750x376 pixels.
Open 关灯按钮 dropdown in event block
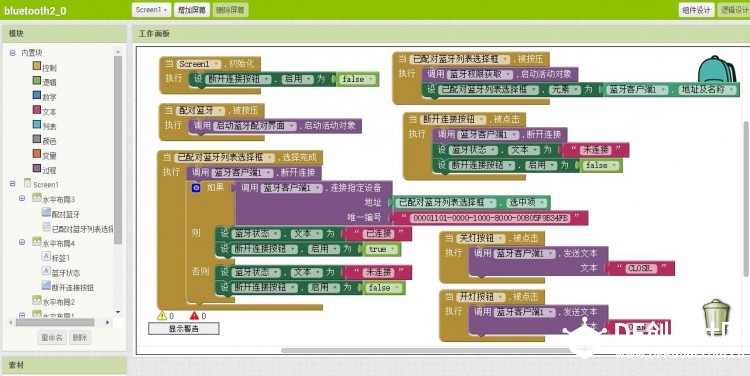[x=481, y=238]
